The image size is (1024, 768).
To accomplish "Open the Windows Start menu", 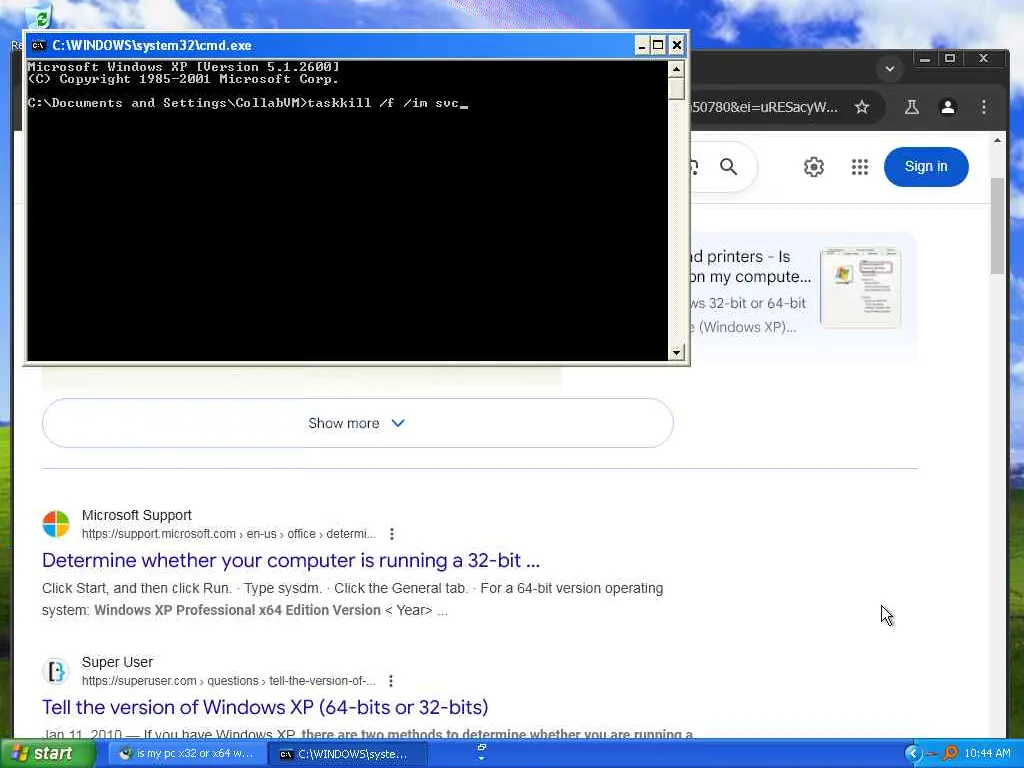I will coord(47,754).
